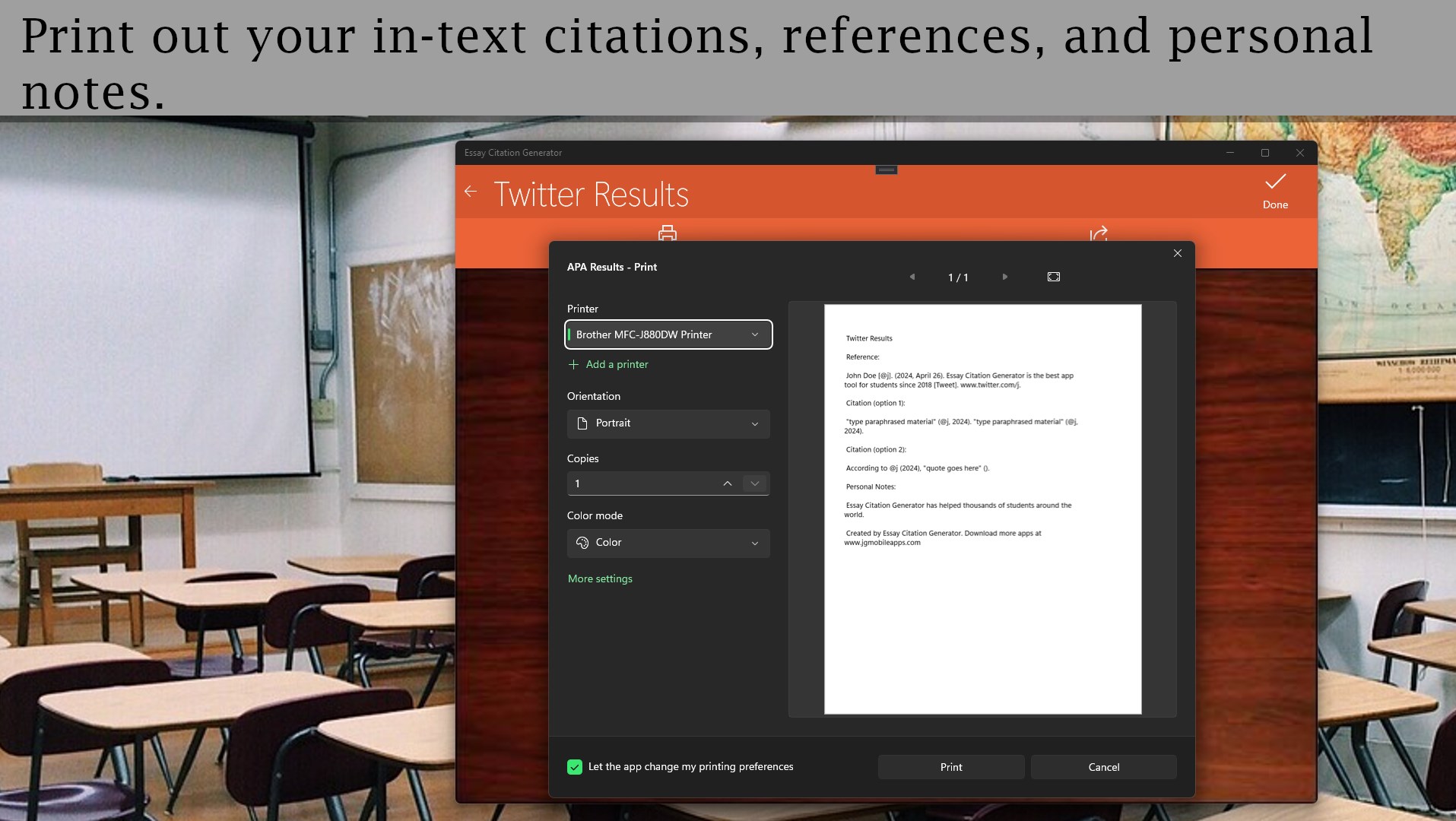Click the fit-to-page icon in the print preview

[x=1052, y=277]
